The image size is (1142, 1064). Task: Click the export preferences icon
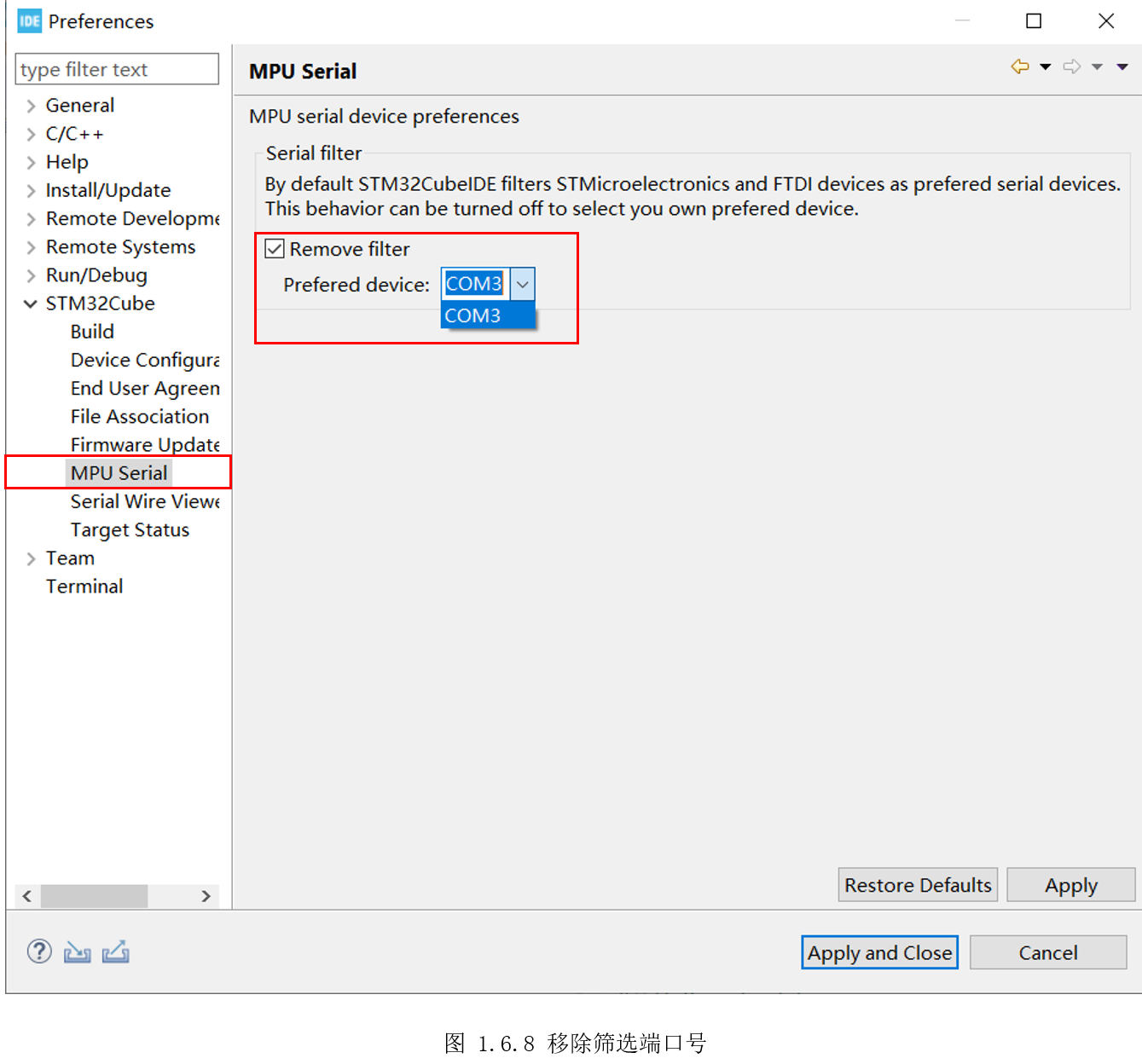[x=116, y=951]
